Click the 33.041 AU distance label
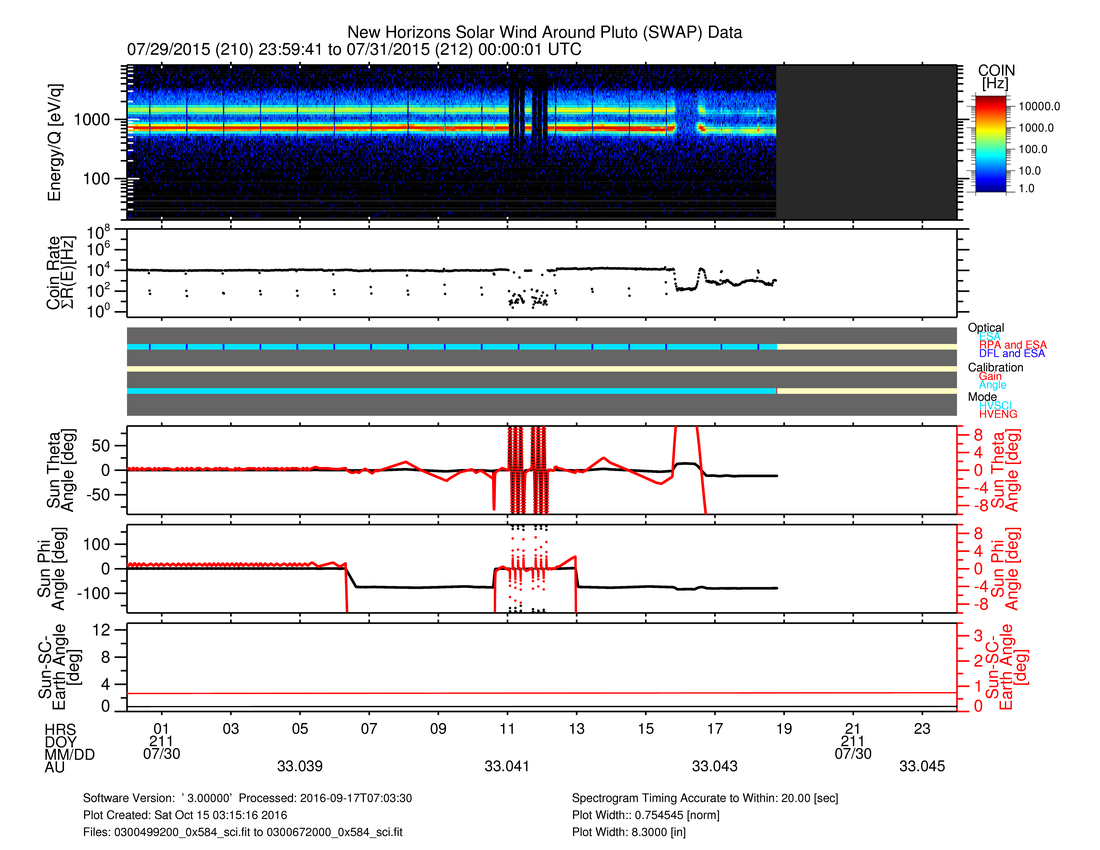Viewport: 1100px width, 850px height. [508, 766]
